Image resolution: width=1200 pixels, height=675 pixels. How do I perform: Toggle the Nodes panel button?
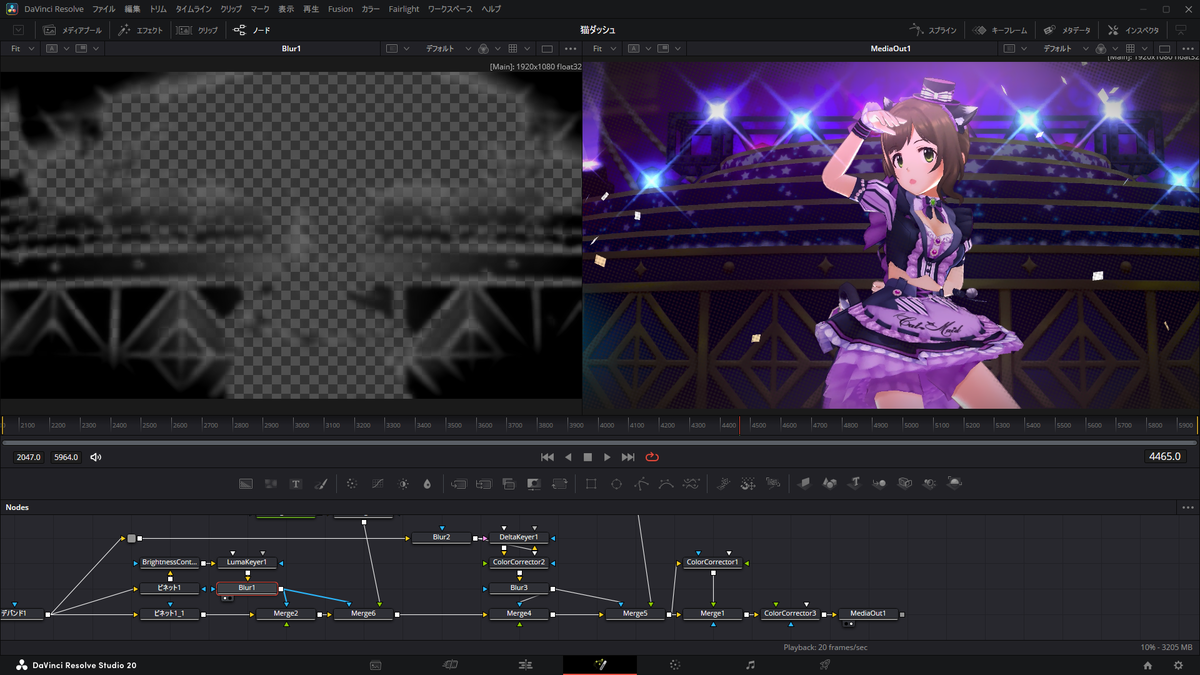click(252, 30)
